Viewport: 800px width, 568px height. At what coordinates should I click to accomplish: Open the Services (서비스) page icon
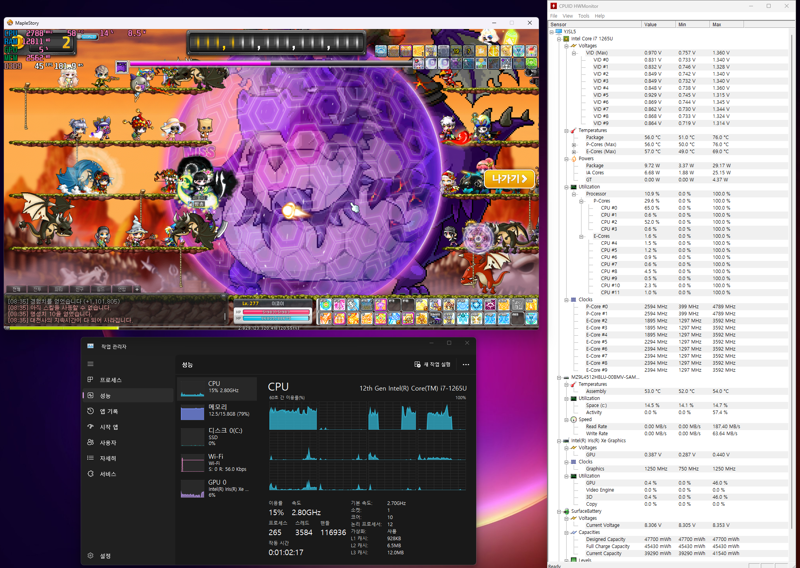[x=90, y=474]
